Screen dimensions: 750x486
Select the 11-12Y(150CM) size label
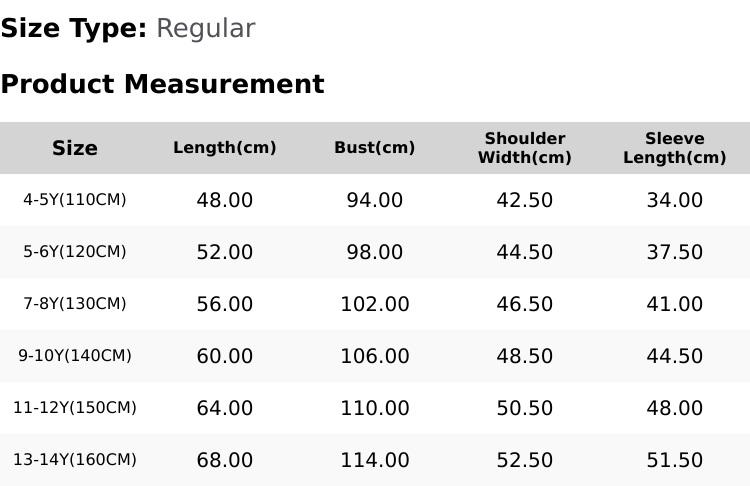[x=75, y=408]
